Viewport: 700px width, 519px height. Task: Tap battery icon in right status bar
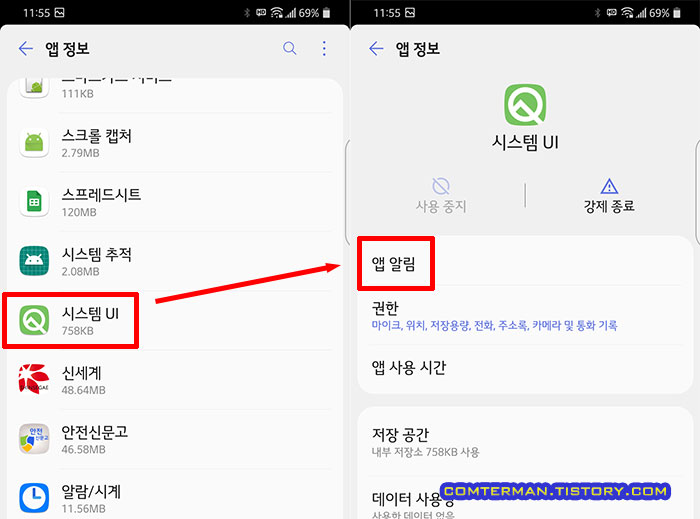point(677,13)
